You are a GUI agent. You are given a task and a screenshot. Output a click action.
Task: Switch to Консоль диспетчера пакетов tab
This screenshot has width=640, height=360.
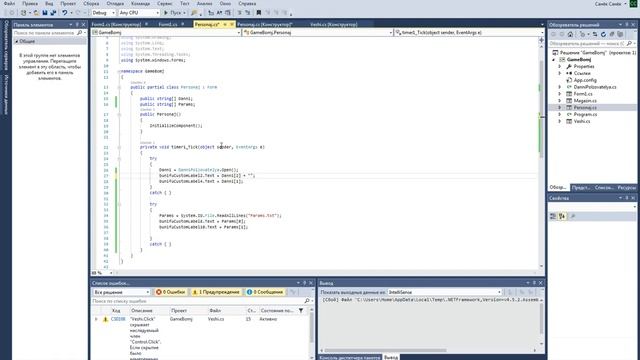click(x=350, y=357)
